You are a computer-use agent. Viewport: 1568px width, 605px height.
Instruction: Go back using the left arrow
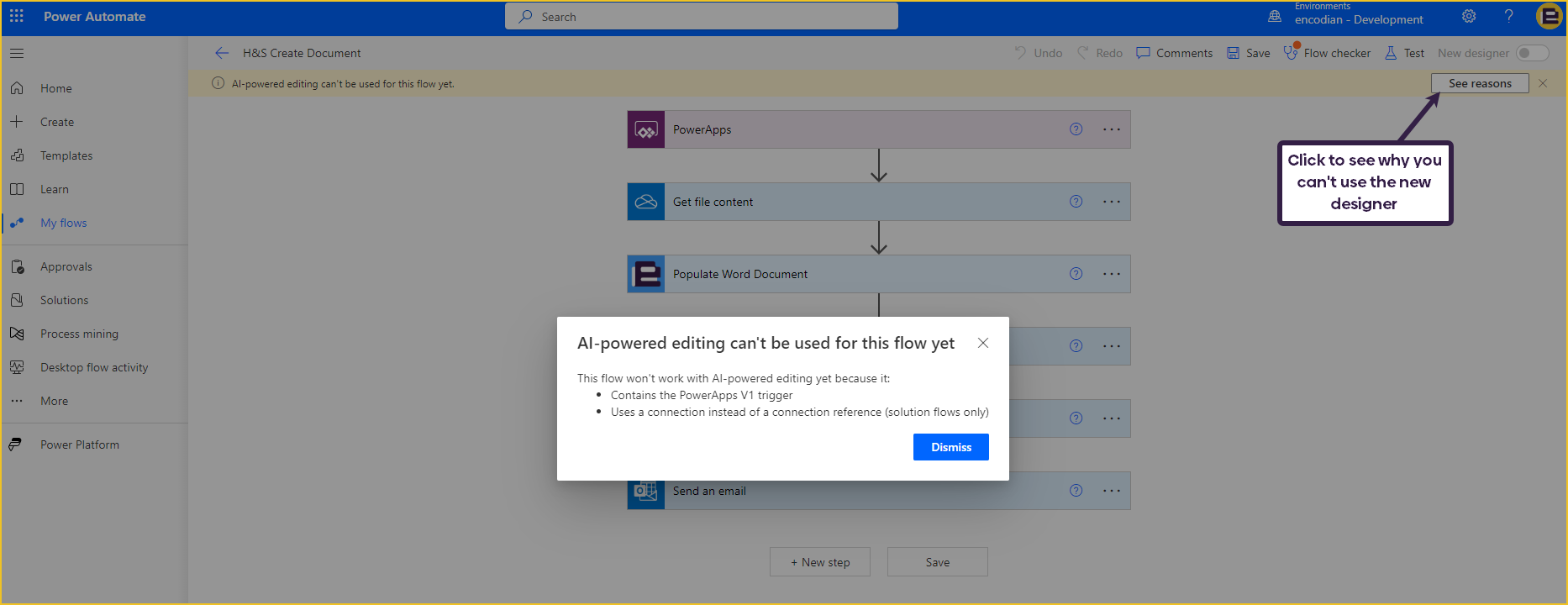pyautogui.click(x=222, y=53)
